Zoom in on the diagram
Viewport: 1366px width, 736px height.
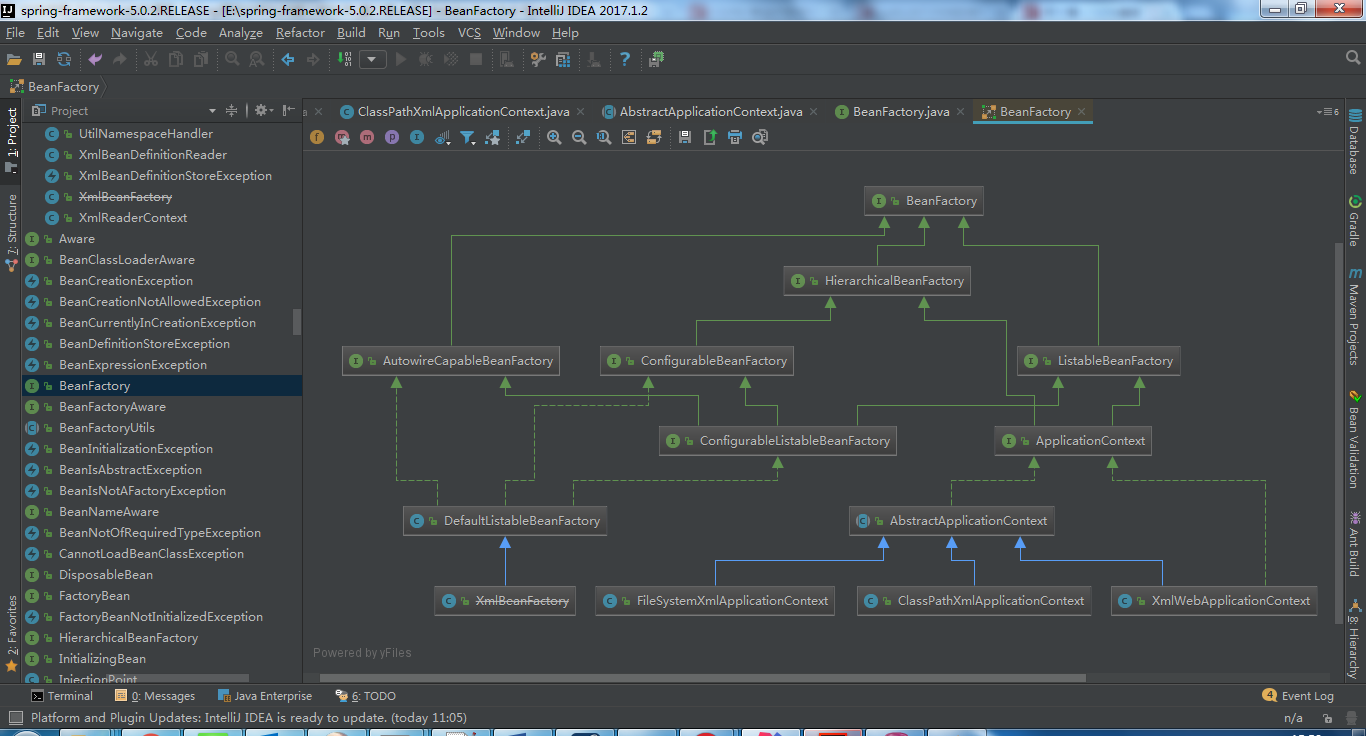coord(554,137)
